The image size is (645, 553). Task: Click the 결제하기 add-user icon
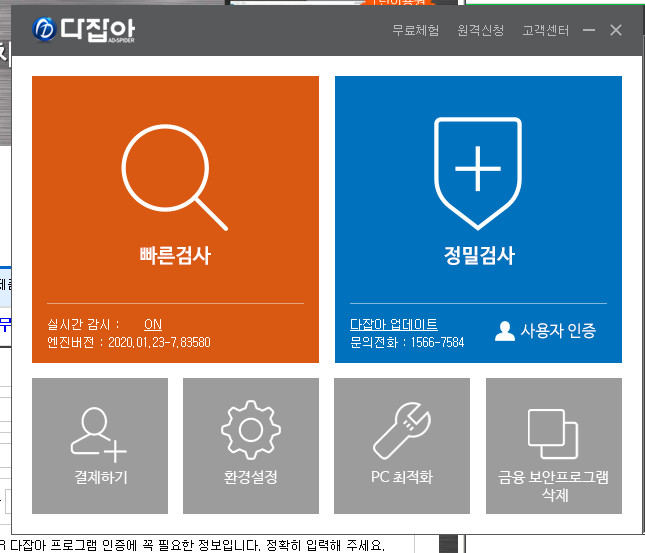99,435
